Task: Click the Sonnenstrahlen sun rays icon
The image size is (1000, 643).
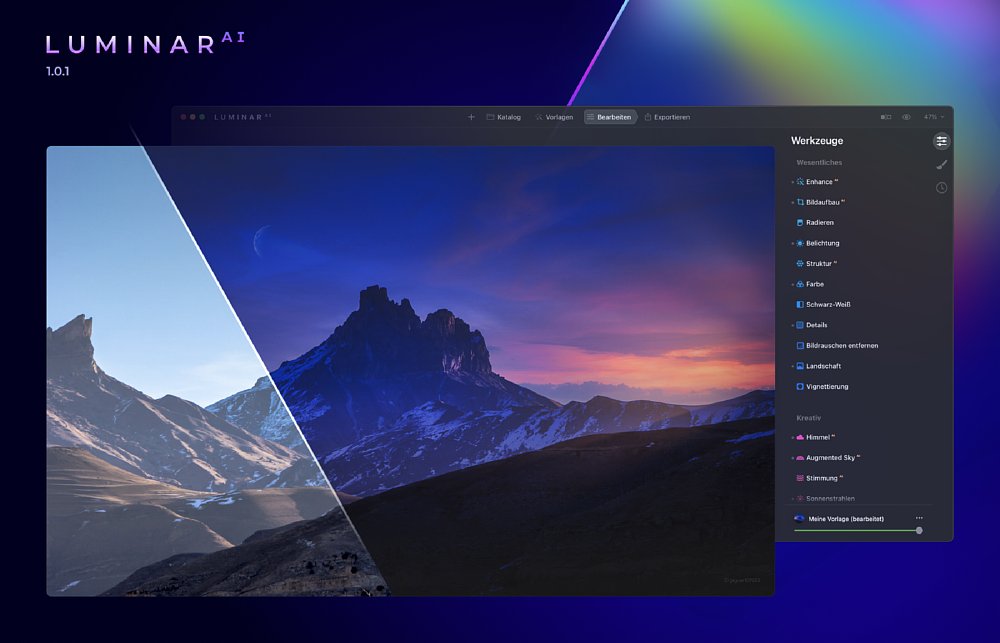Action: tap(800, 498)
